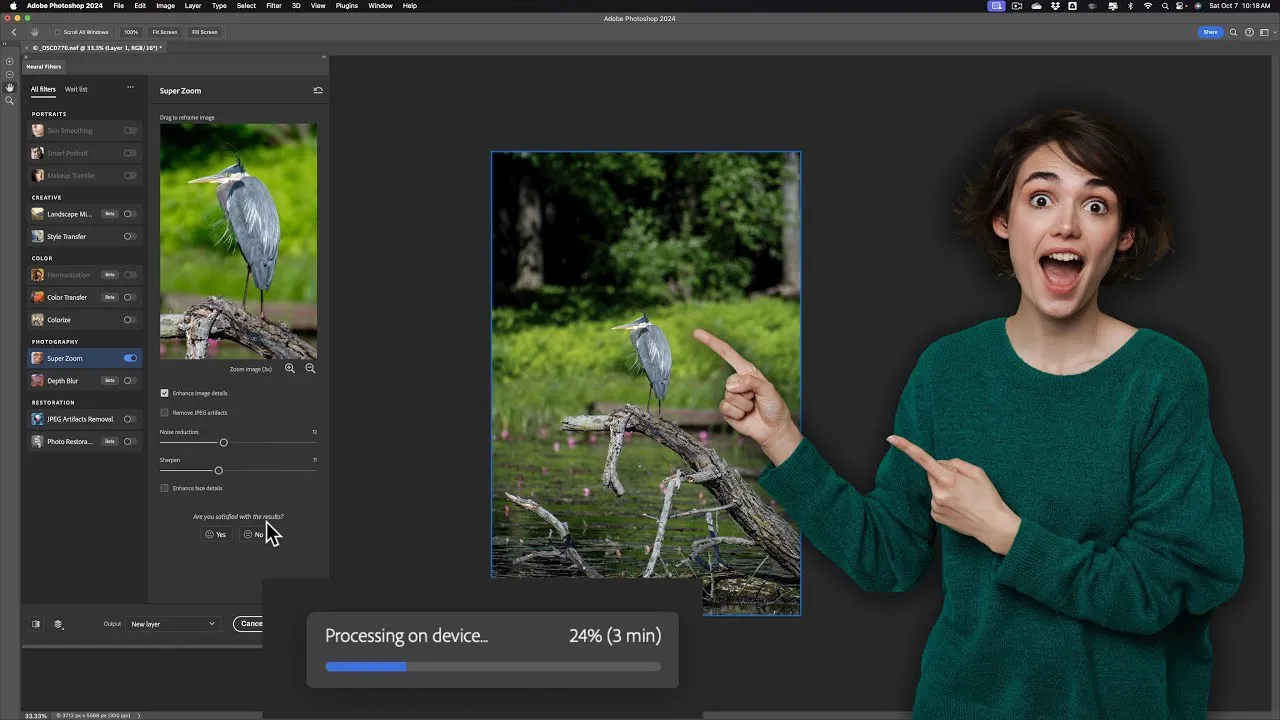Screen dimensions: 1280x720
Task: Click the reset arrow beside Super Zoom header
Action: [318, 89]
